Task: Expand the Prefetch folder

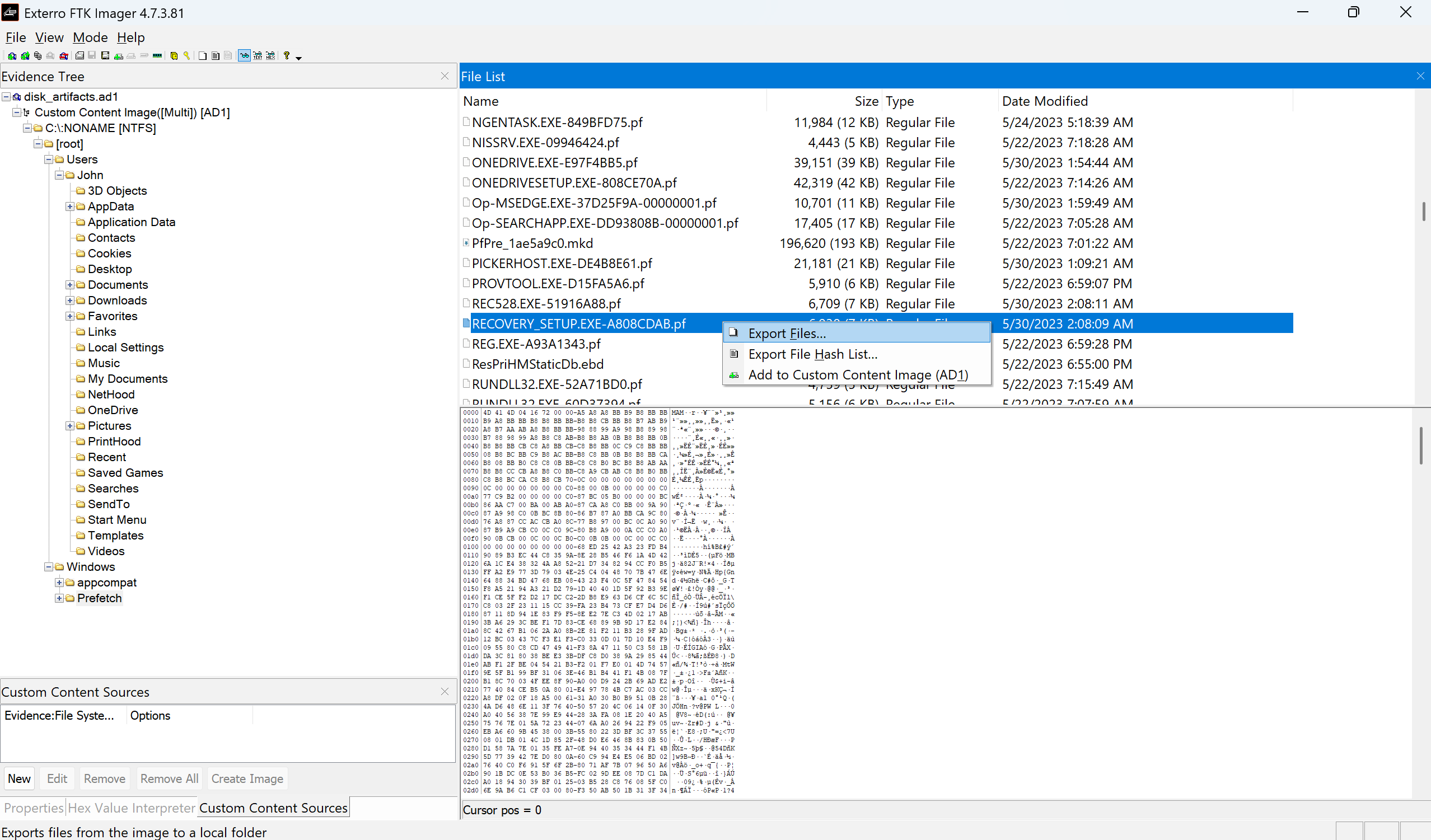Action: (x=59, y=598)
